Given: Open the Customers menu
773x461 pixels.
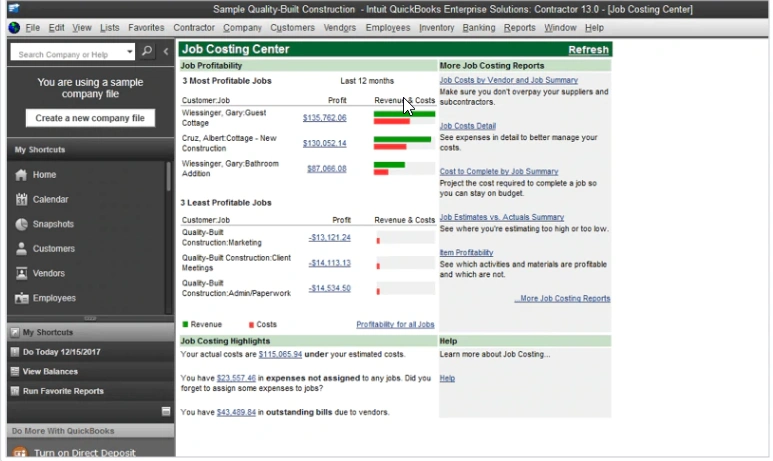Looking at the screenshot, I should (x=292, y=28).
